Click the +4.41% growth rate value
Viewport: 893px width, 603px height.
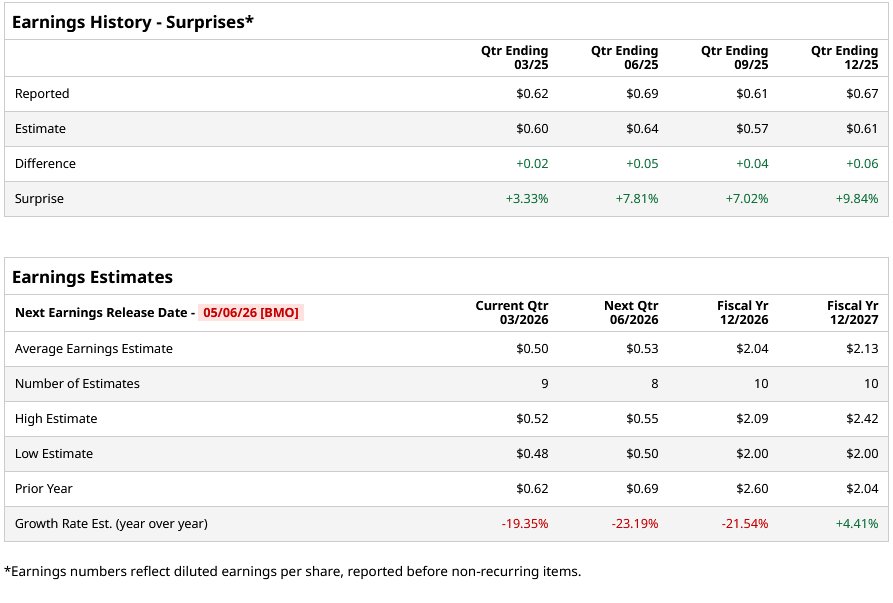(x=857, y=524)
